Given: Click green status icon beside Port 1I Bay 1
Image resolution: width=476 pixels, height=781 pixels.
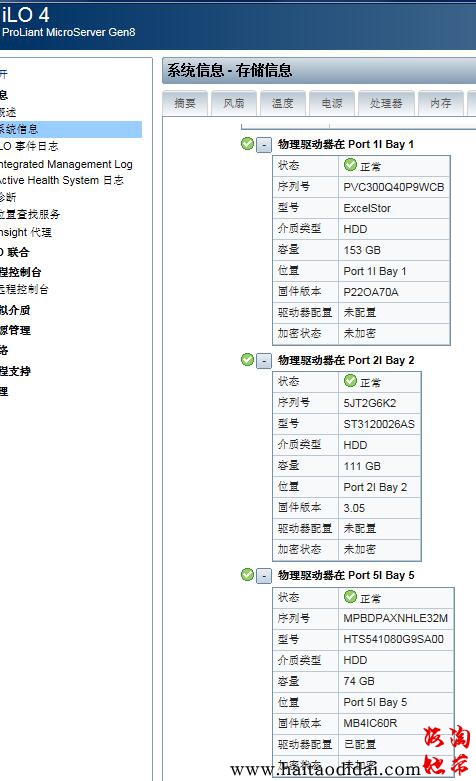Looking at the screenshot, I should pyautogui.click(x=247, y=144).
